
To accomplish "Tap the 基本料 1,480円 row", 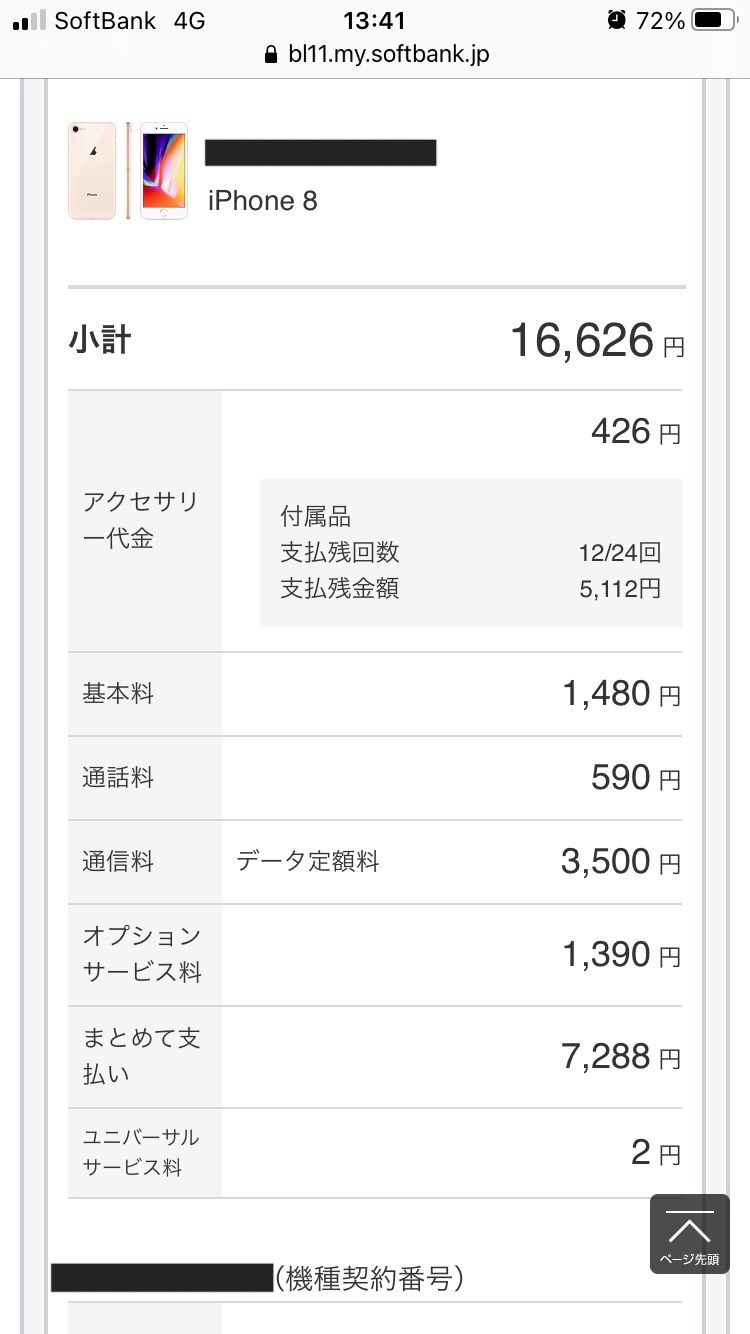I will click(376, 694).
